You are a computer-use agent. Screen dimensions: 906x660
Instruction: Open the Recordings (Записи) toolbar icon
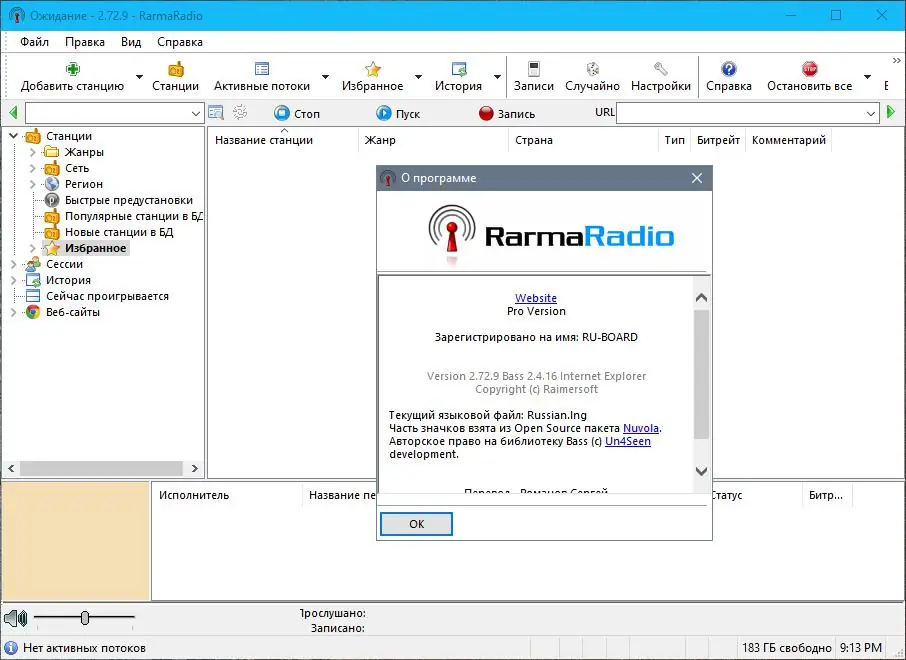533,69
